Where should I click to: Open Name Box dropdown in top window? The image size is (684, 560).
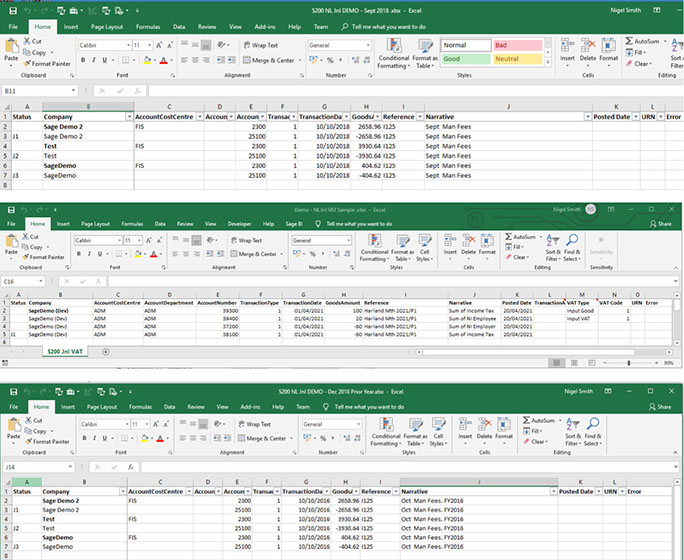point(73,91)
